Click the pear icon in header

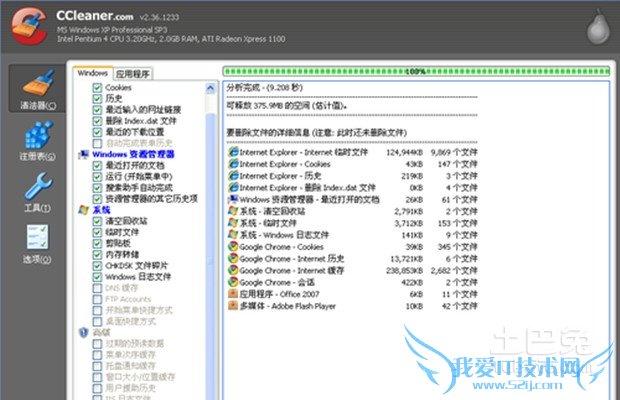click(597, 27)
